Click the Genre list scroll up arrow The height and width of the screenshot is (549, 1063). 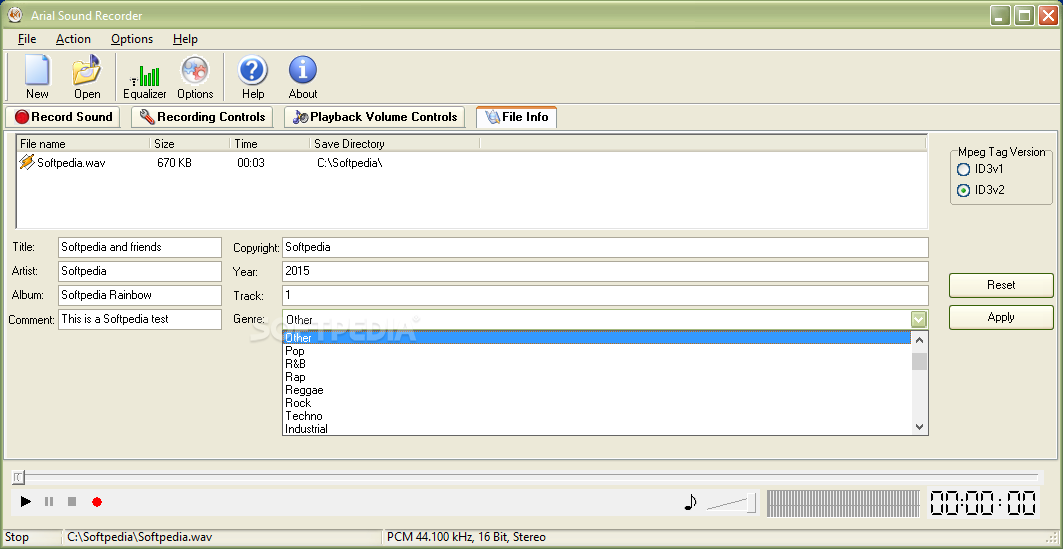click(x=919, y=339)
